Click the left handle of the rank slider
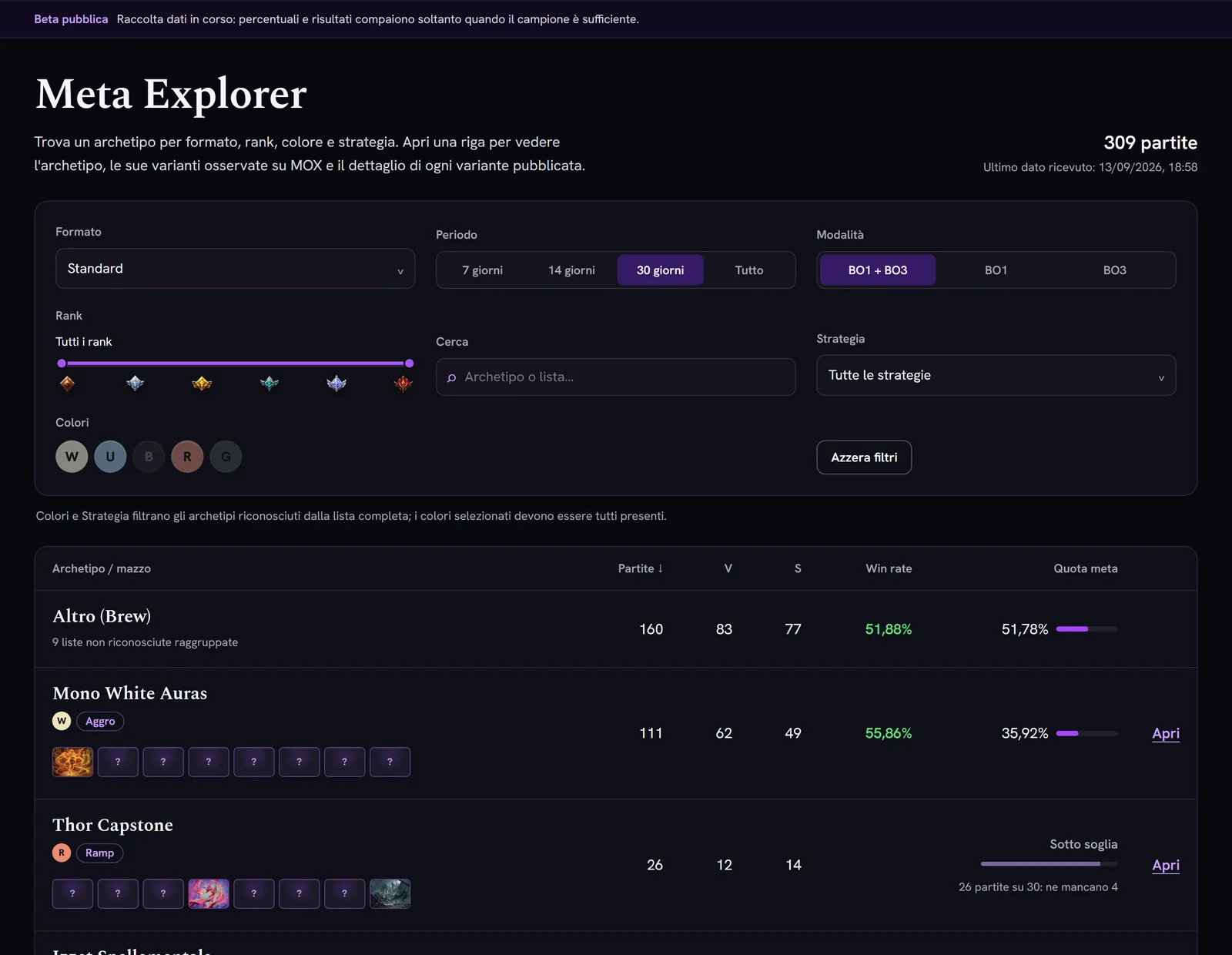The image size is (1232, 955). pyautogui.click(x=62, y=364)
